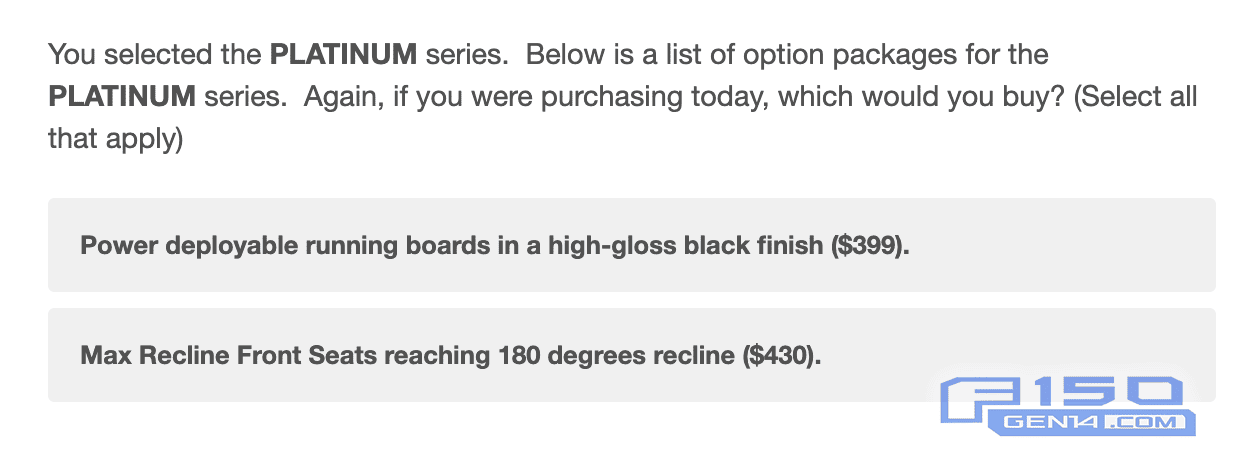The height and width of the screenshot is (460, 1248).
Task: Click the GEN14.COM text in the watermark
Action: point(1090,423)
